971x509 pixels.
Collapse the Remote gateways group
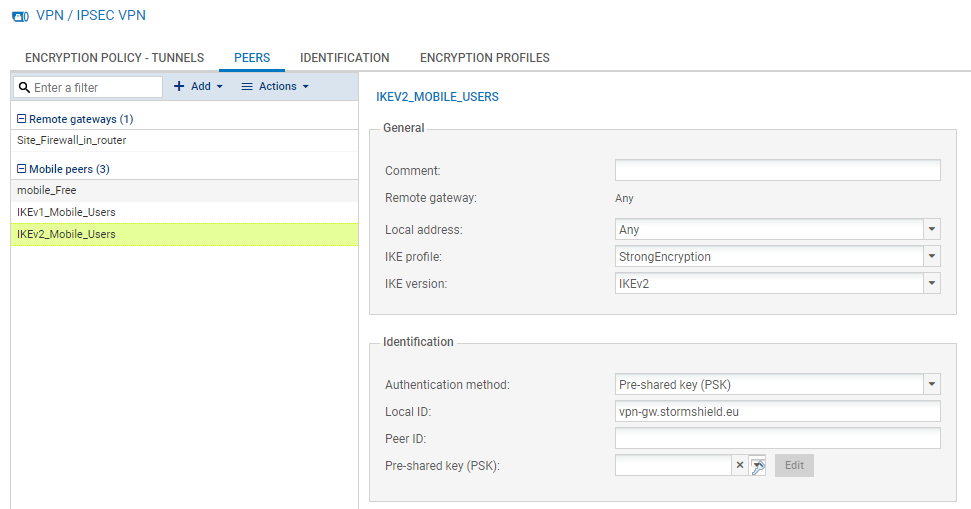tap(21, 119)
